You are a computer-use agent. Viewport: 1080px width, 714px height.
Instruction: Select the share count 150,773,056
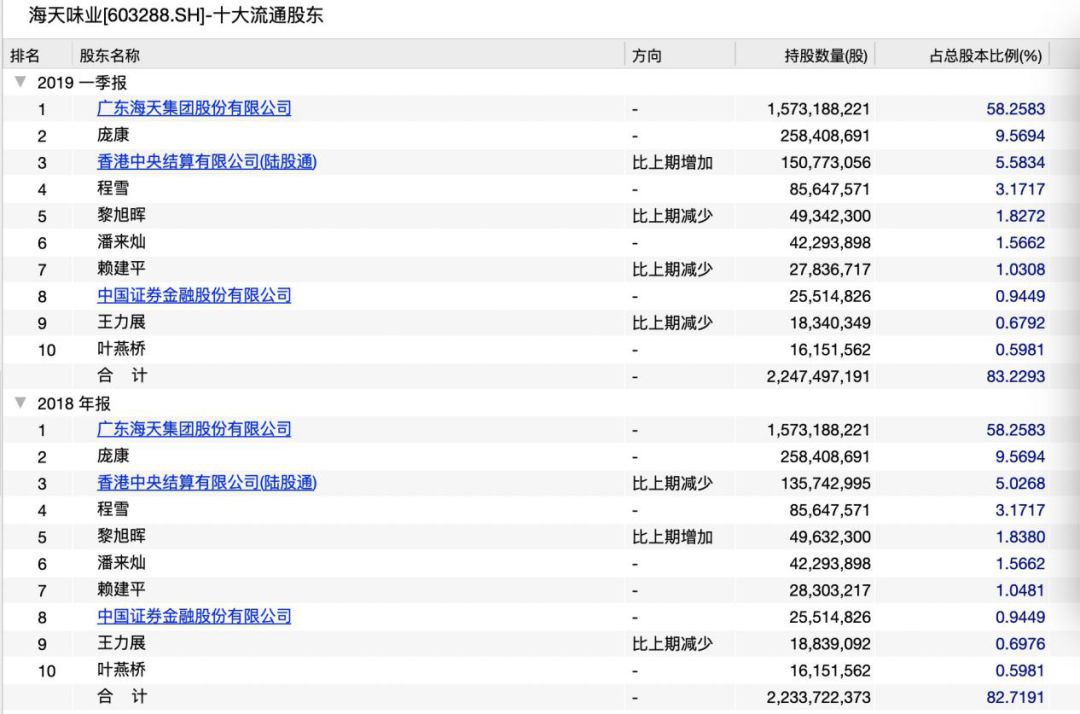coord(826,162)
